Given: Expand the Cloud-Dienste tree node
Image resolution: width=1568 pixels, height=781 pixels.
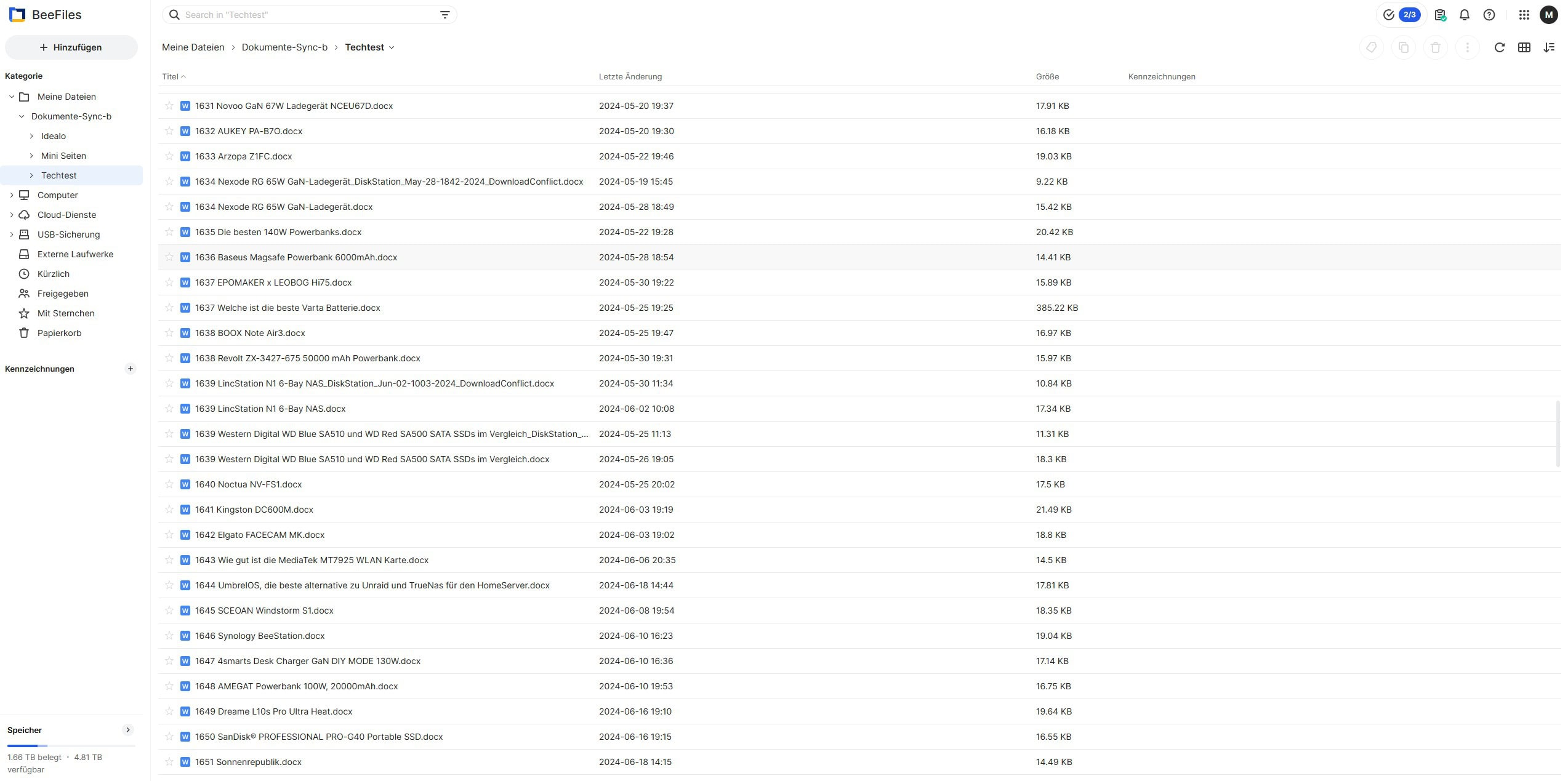Looking at the screenshot, I should click(x=11, y=215).
